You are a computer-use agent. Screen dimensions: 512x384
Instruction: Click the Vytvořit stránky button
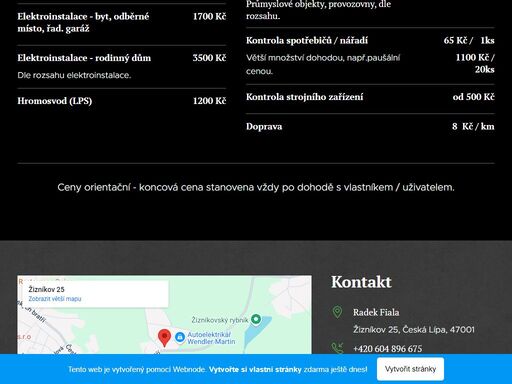tap(410, 369)
